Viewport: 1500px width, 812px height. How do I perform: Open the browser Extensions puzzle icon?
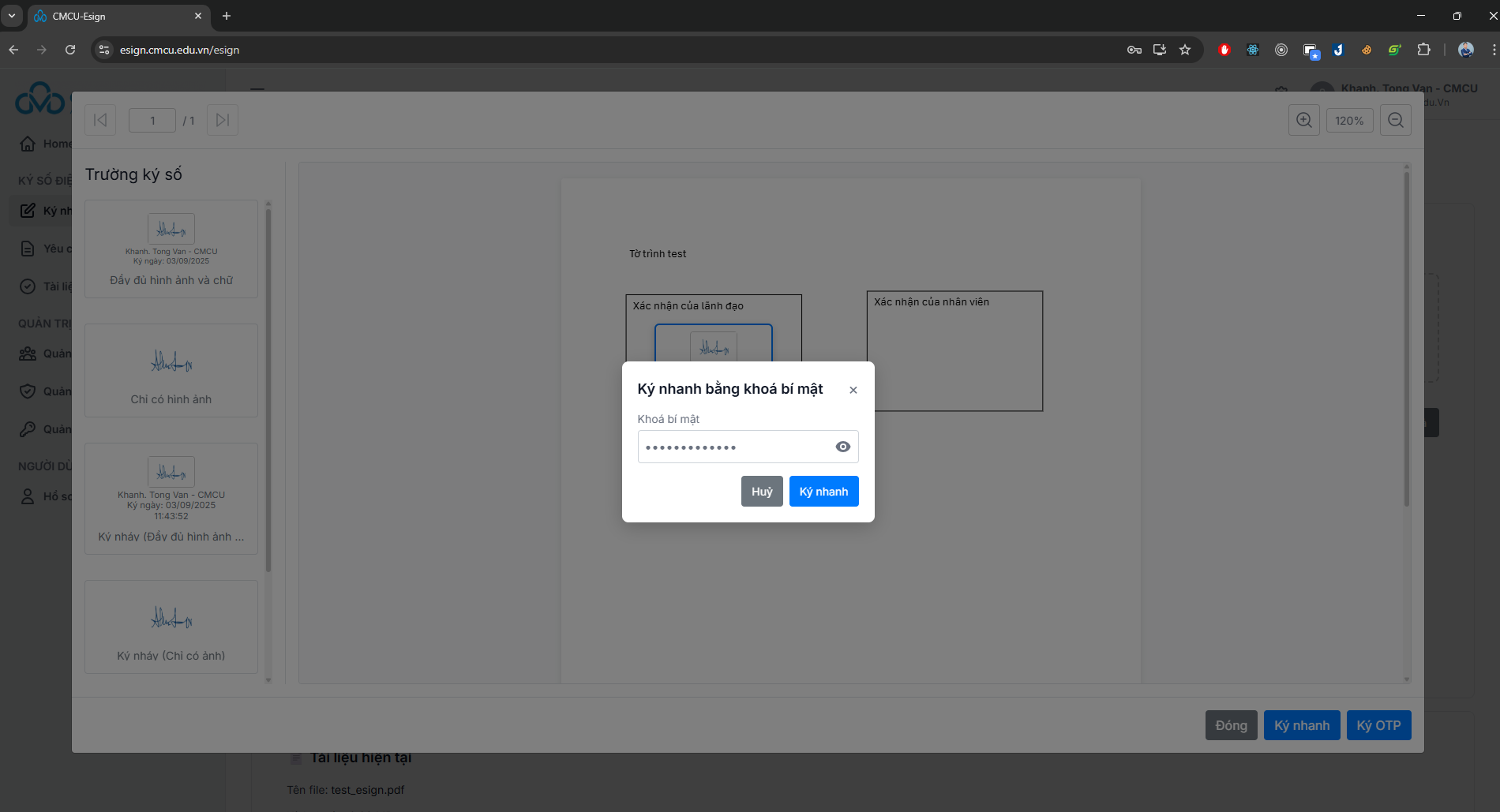tap(1423, 50)
